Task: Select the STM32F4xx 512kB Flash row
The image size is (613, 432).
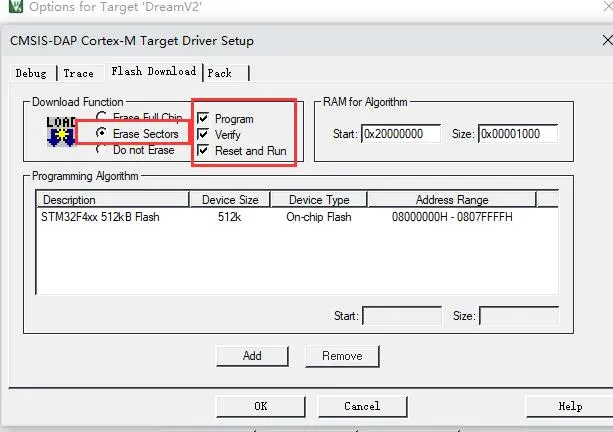Action: pyautogui.click(x=101, y=216)
